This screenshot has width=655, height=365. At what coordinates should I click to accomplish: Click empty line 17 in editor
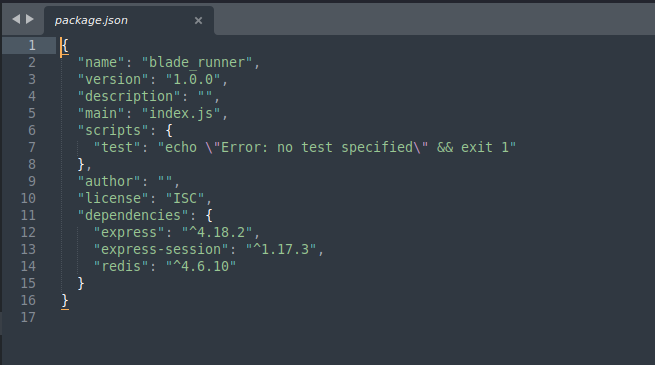click(x=355, y=317)
